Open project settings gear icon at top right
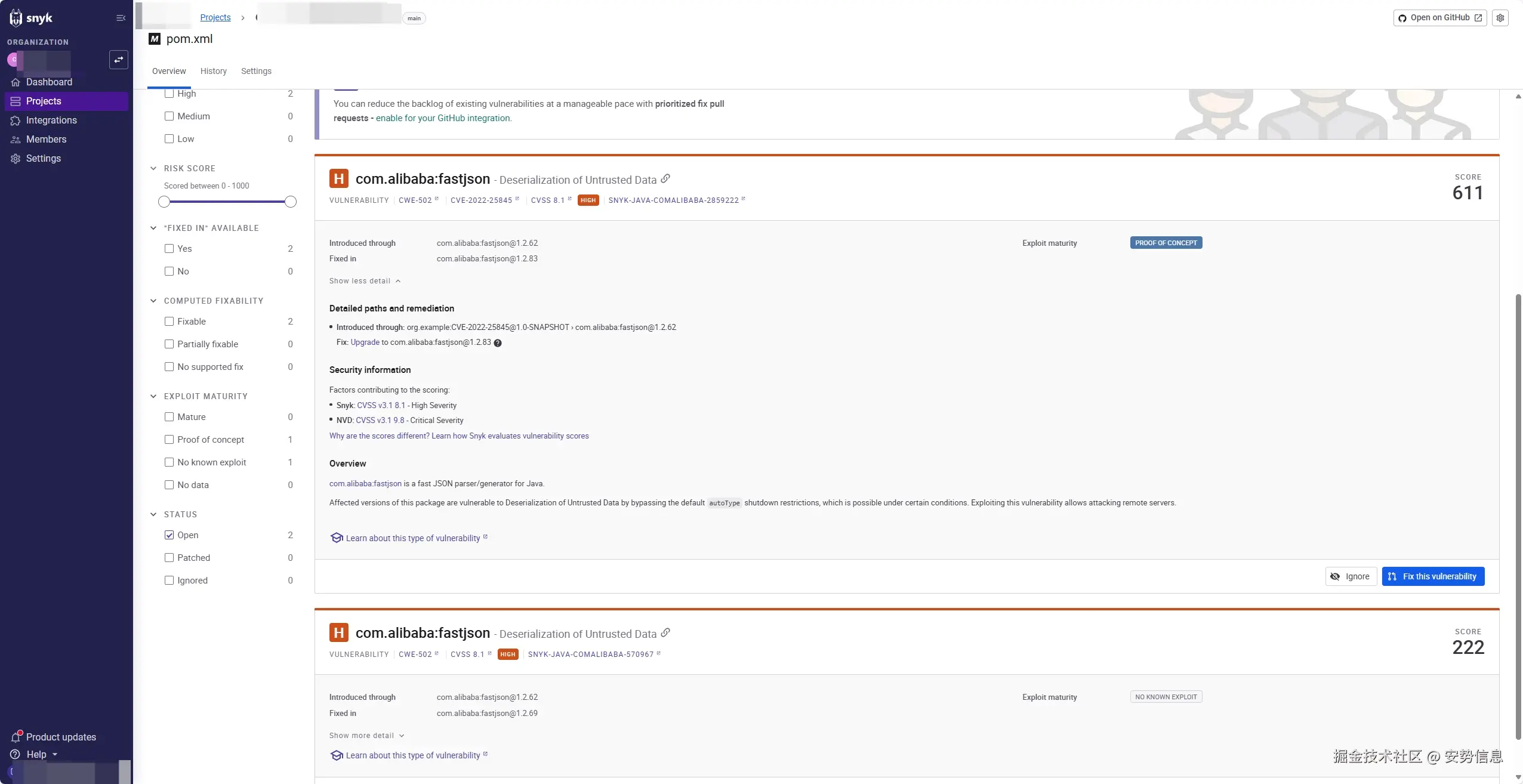This screenshot has width=1523, height=784. (x=1500, y=18)
